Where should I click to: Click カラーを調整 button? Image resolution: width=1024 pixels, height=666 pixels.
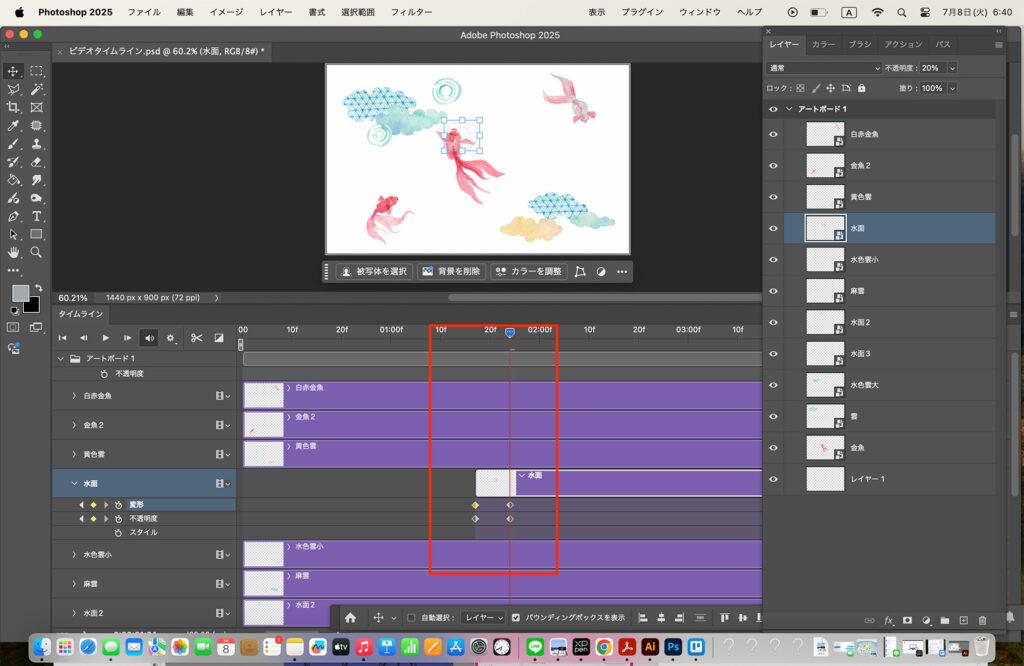528,272
